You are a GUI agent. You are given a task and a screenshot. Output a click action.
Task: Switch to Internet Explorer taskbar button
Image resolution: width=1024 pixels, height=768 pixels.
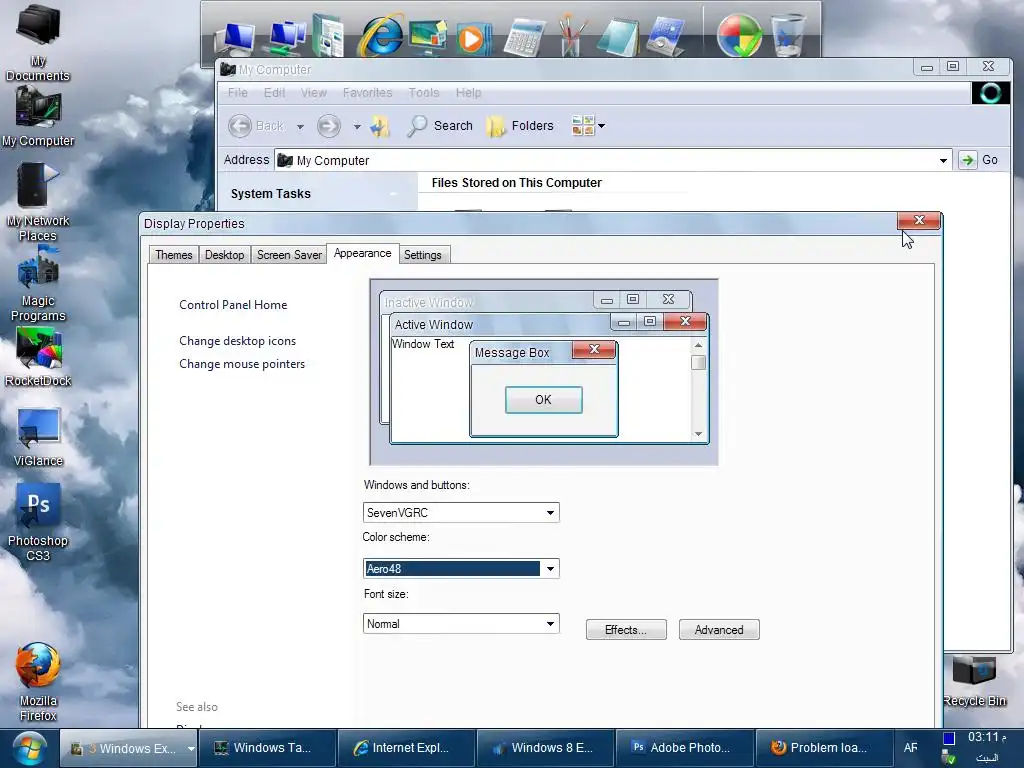click(406, 748)
